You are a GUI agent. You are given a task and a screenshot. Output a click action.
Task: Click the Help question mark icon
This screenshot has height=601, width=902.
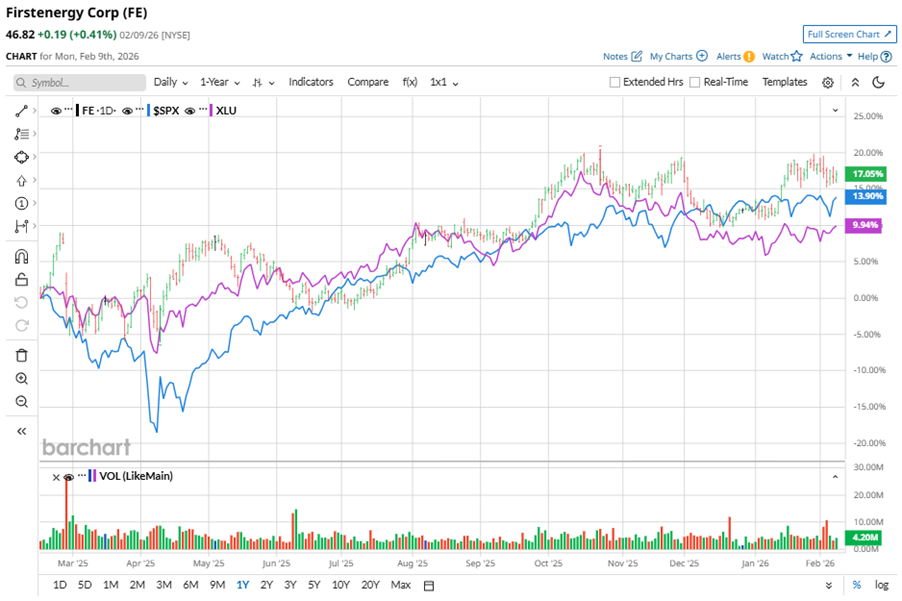[x=886, y=56]
